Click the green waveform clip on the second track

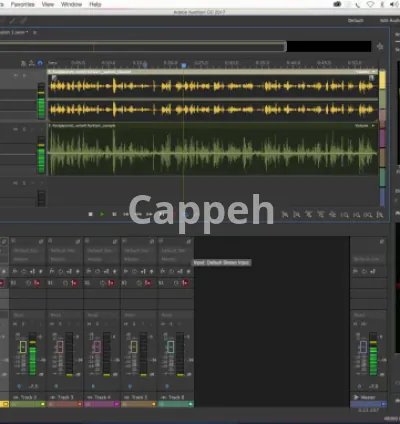point(213,149)
